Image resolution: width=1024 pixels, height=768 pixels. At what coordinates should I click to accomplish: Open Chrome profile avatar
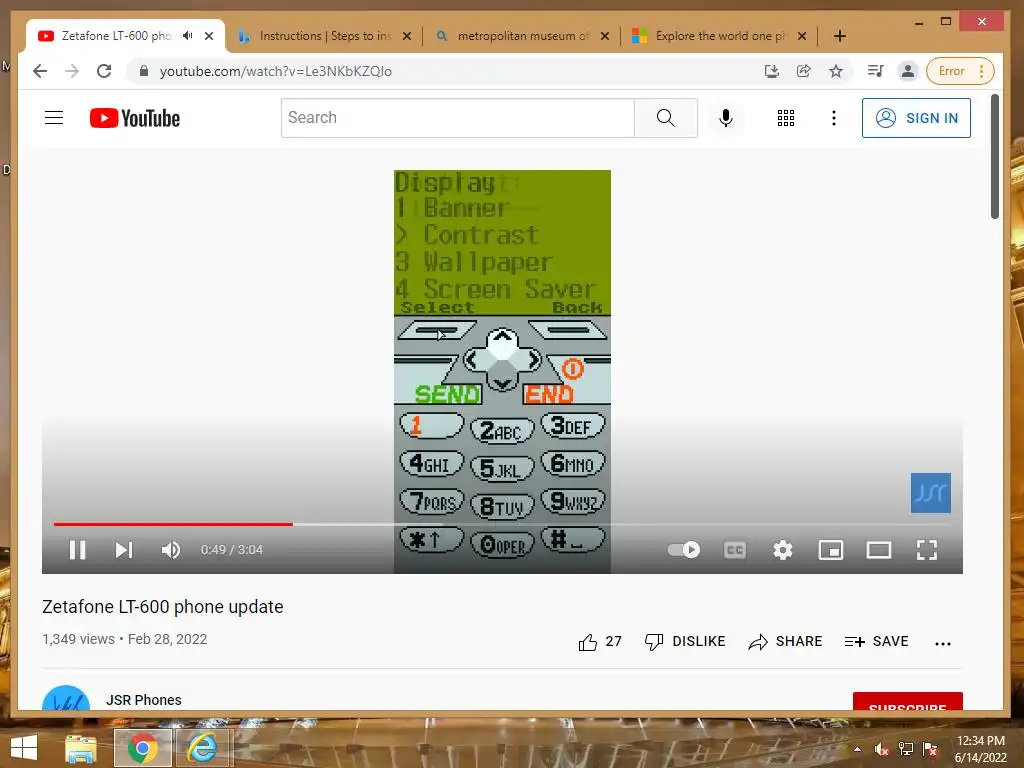(907, 71)
